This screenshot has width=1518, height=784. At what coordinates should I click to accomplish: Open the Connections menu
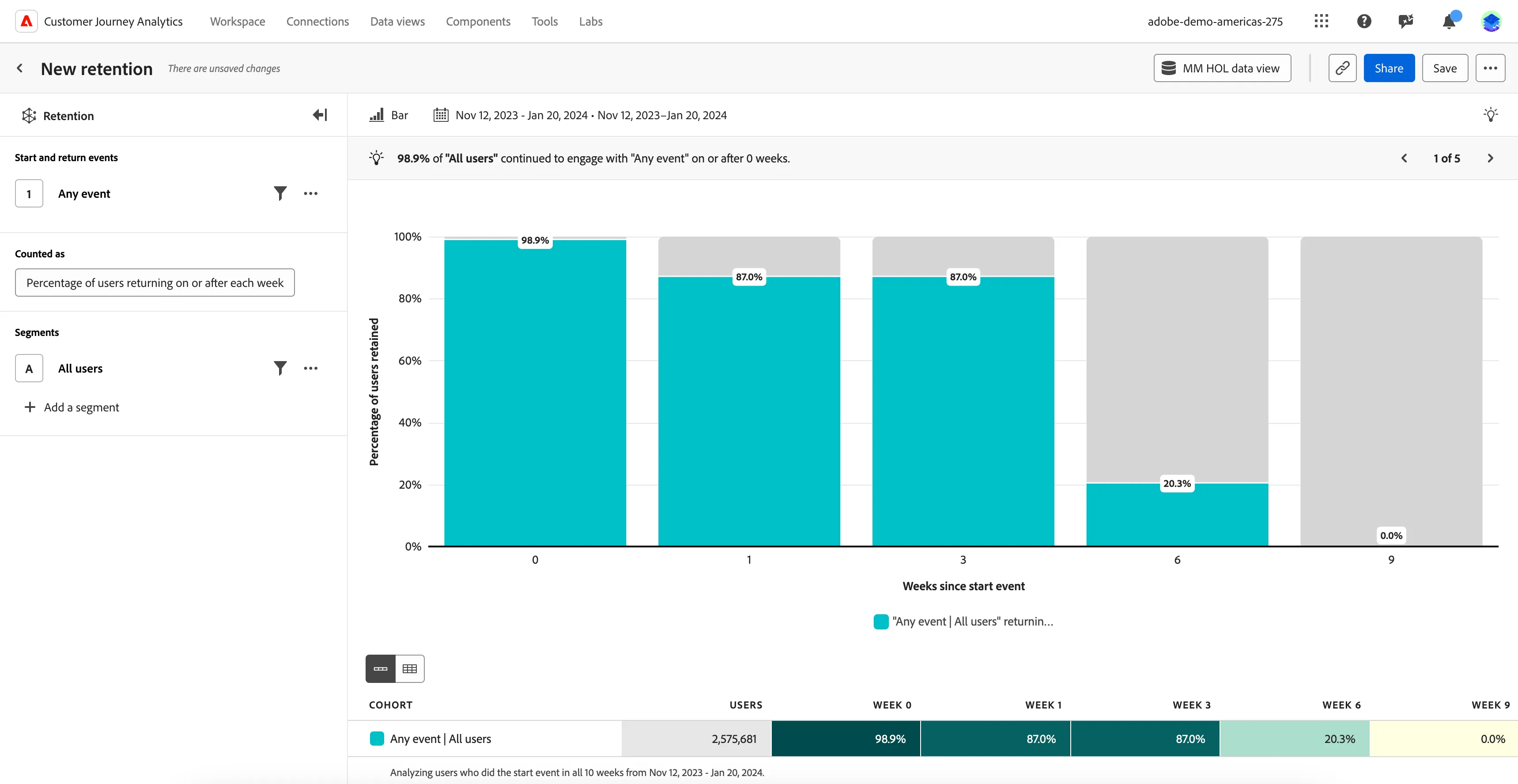tap(317, 21)
